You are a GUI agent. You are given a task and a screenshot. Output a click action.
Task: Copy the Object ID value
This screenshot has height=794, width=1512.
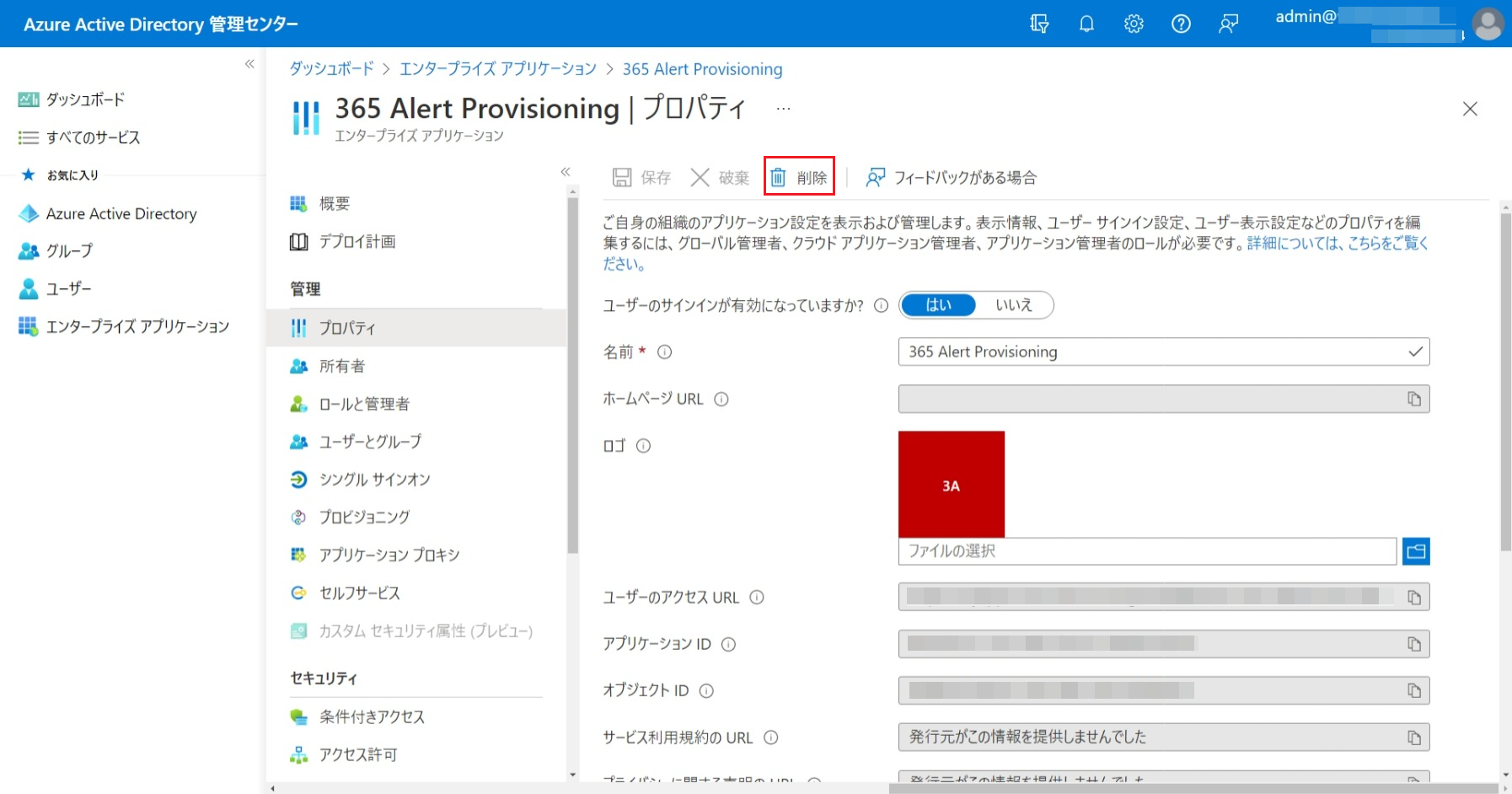tap(1413, 690)
